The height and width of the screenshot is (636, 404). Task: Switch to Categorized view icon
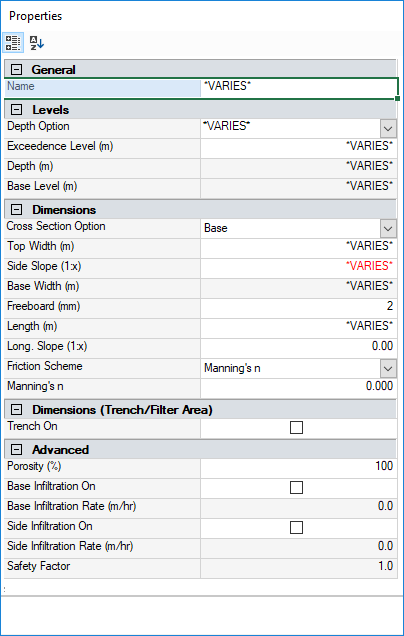(13, 43)
